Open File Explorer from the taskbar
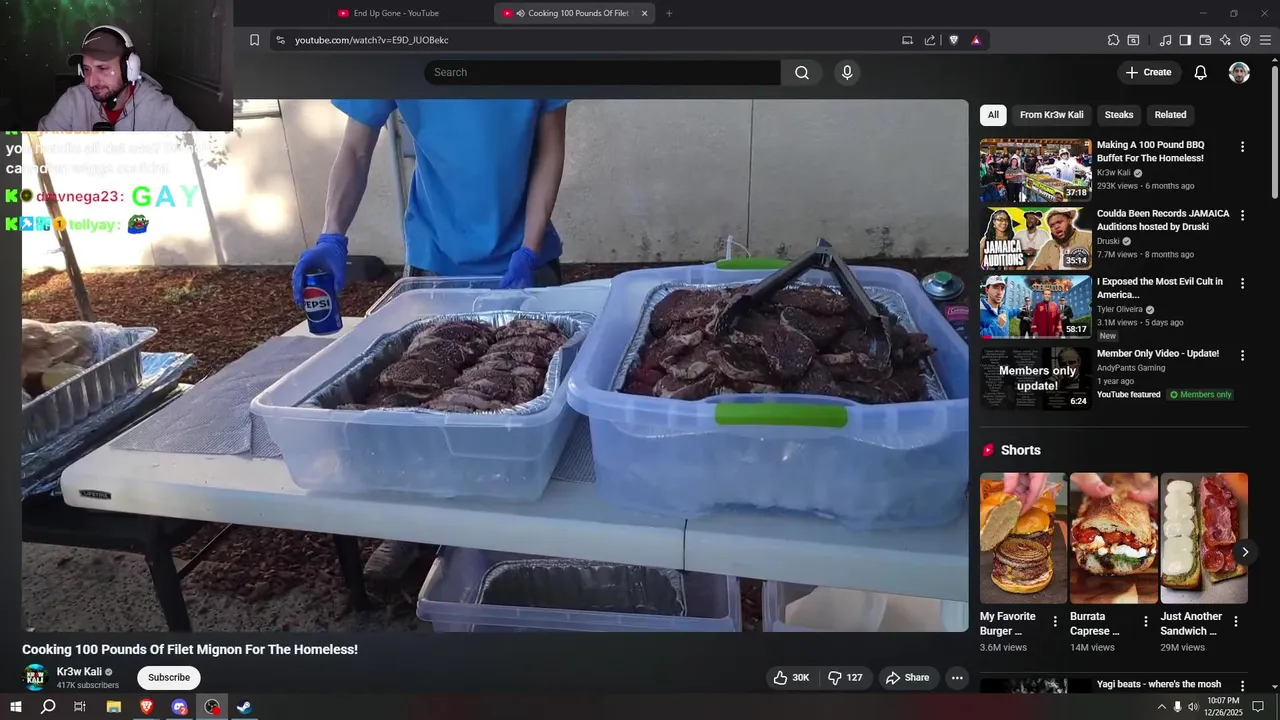 pos(114,707)
